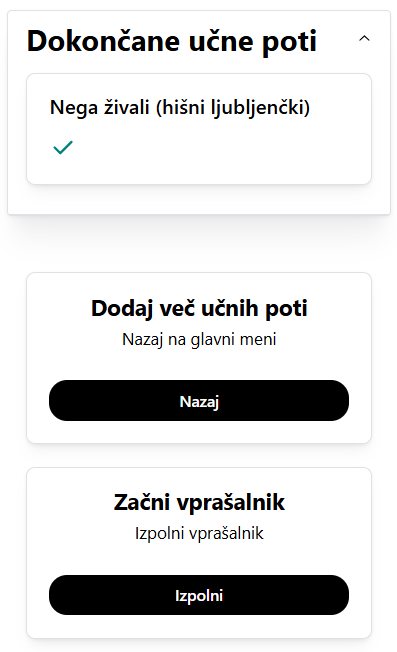The width and height of the screenshot is (397, 652).
Task: Click glavni meni in the subtitle text
Action: tap(233, 340)
